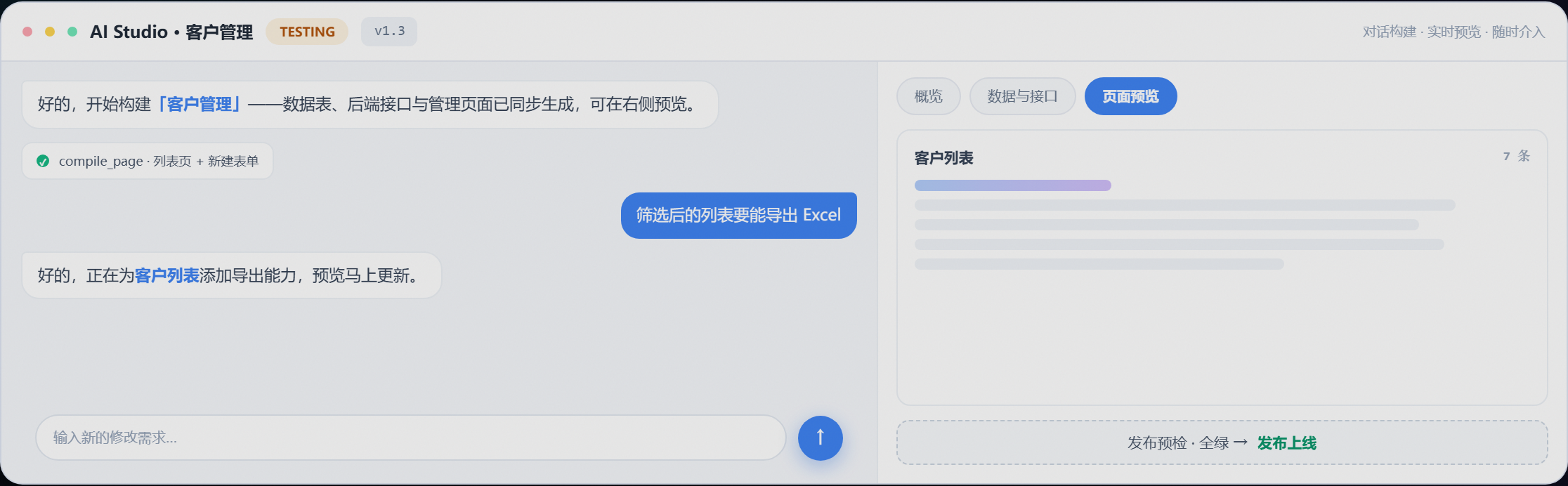This screenshot has width=1568, height=486.
Task: Switch to the 概览 tab
Action: tap(928, 96)
